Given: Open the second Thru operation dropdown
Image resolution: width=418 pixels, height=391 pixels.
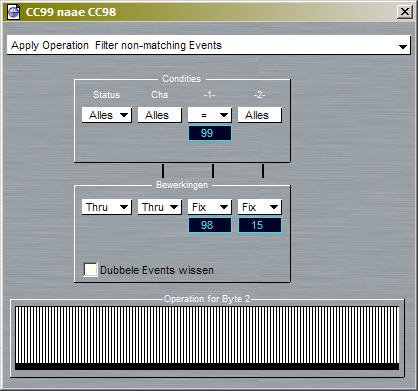Looking at the screenshot, I should point(160,207).
